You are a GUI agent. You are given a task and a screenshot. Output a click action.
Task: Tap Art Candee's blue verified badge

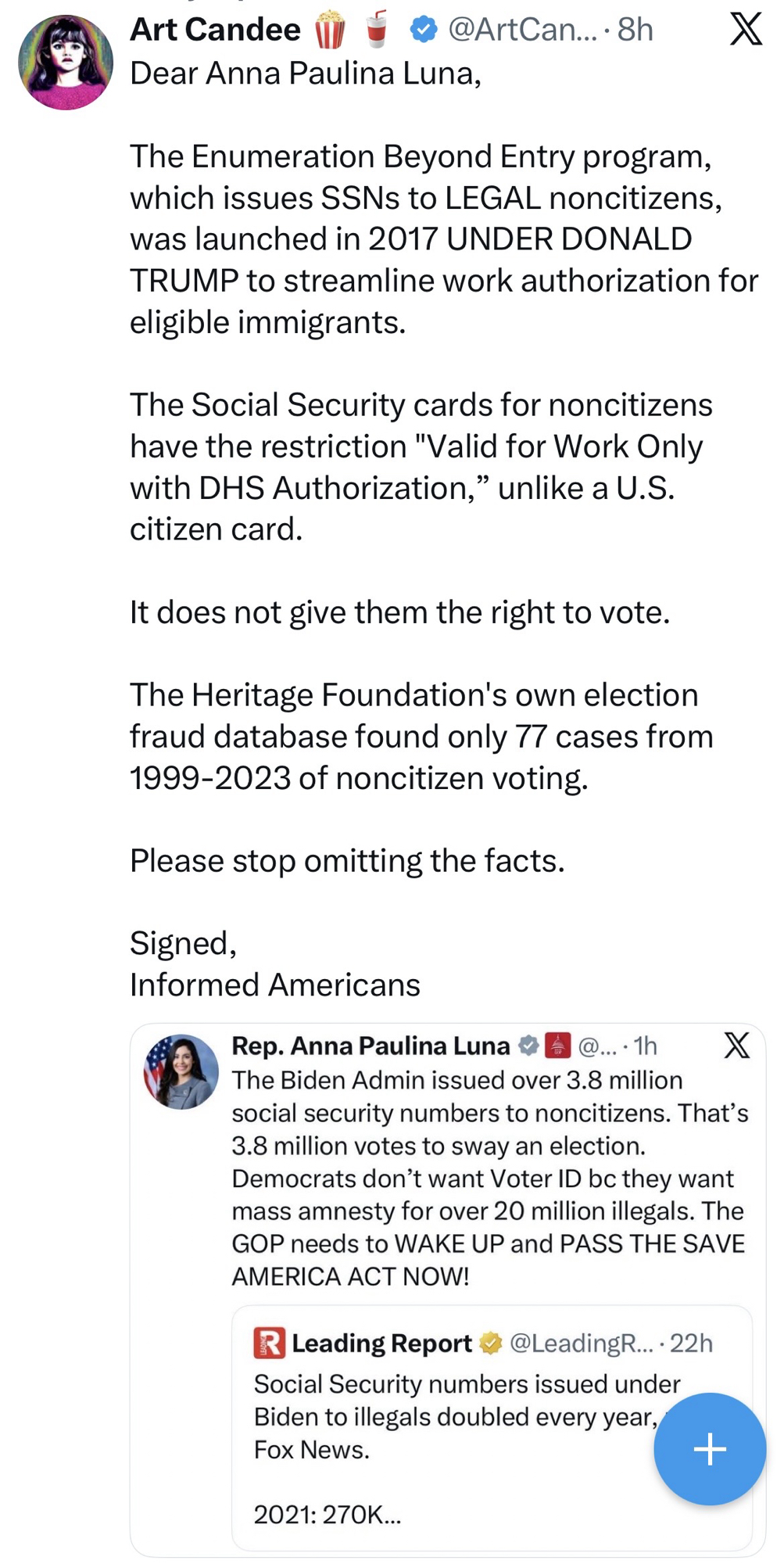(x=423, y=30)
